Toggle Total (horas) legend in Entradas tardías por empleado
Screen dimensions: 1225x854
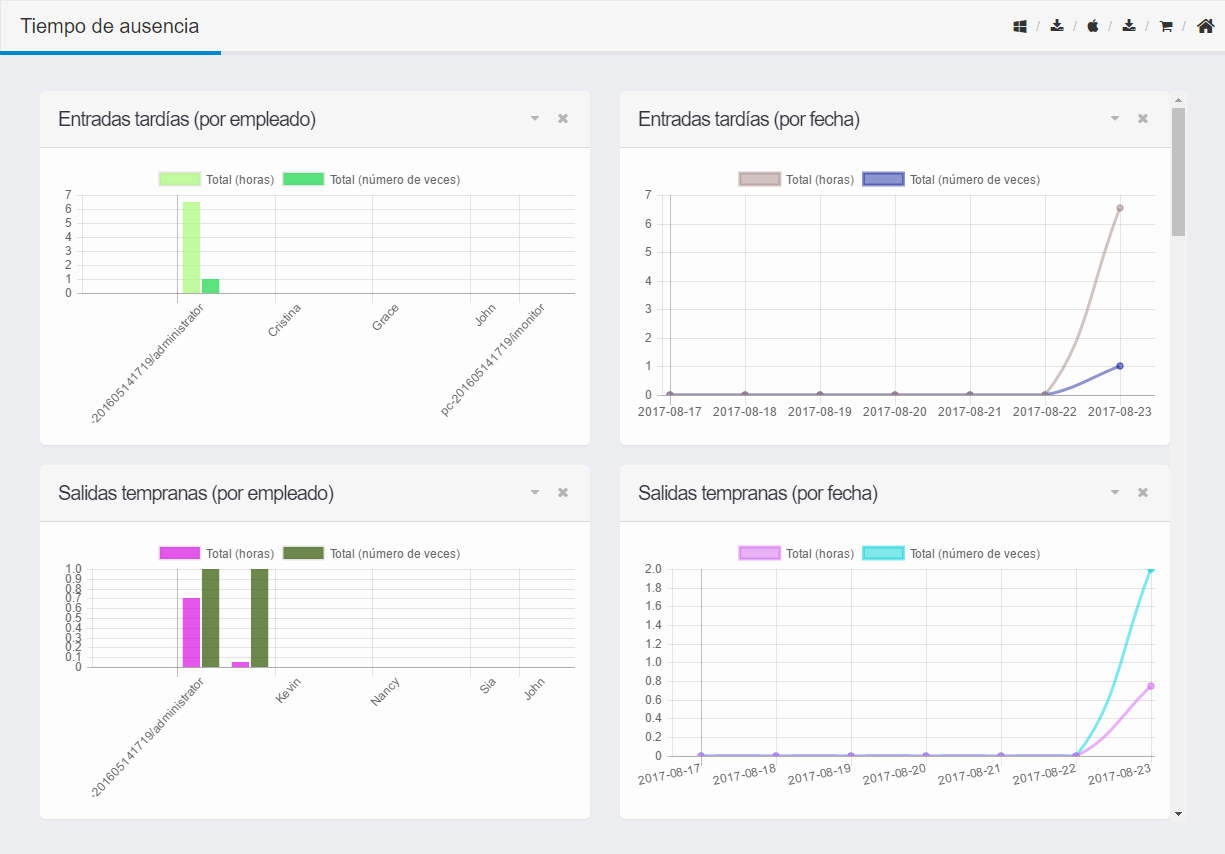point(217,180)
